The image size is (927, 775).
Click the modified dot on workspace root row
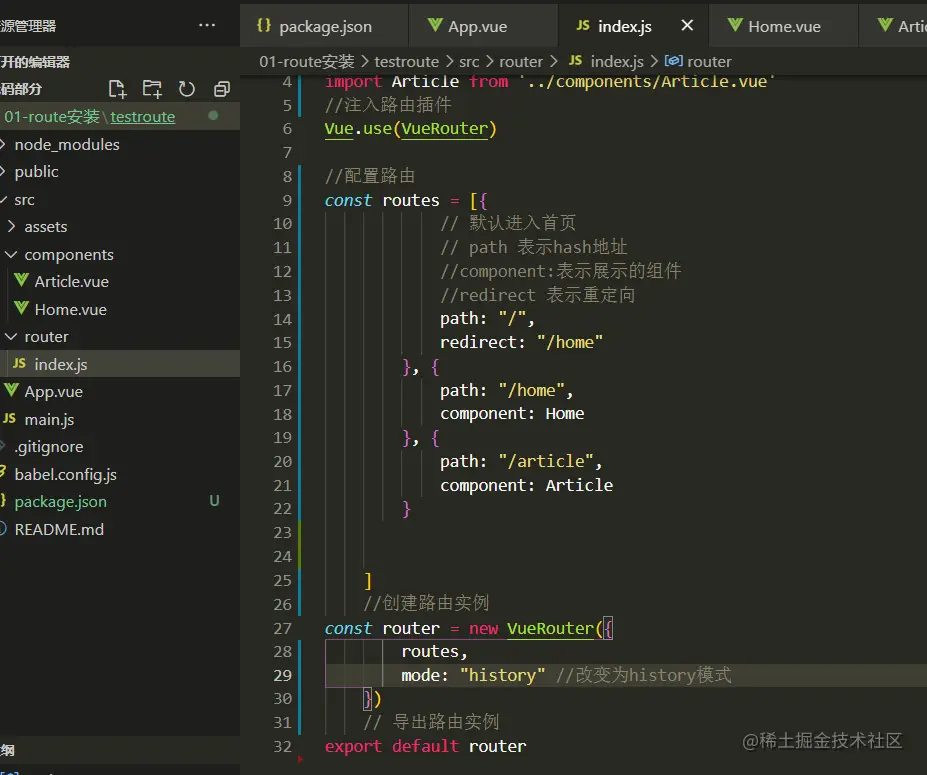[213, 116]
